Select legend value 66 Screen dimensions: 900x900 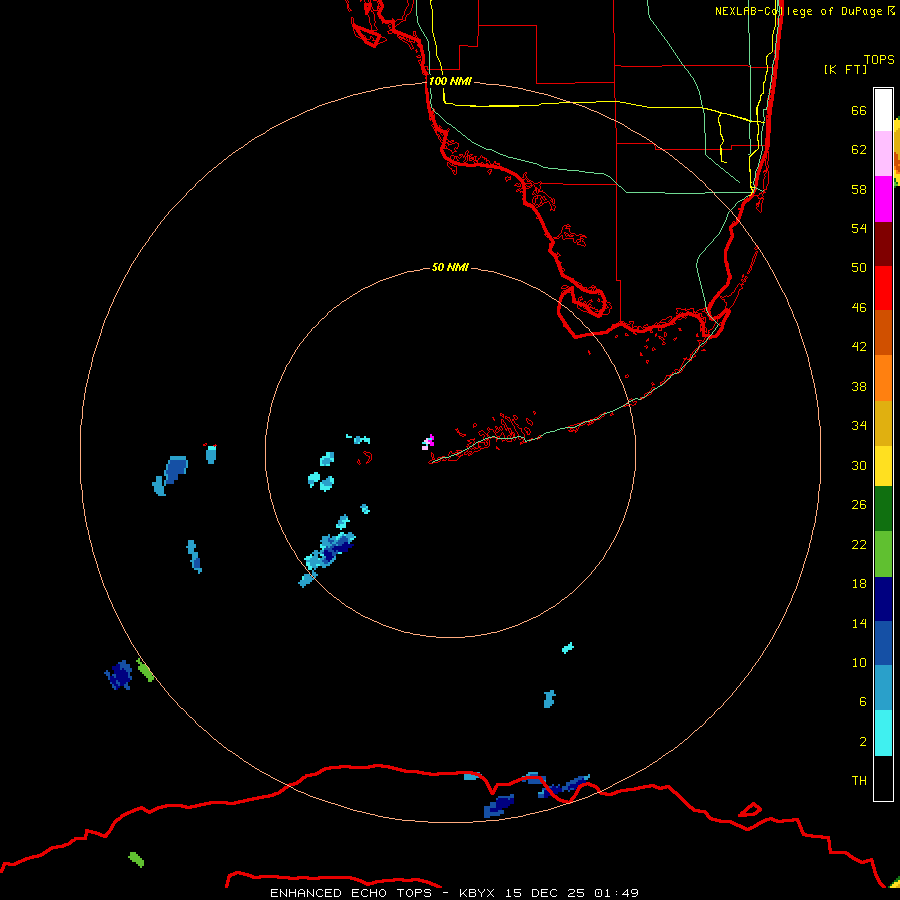tap(859, 111)
